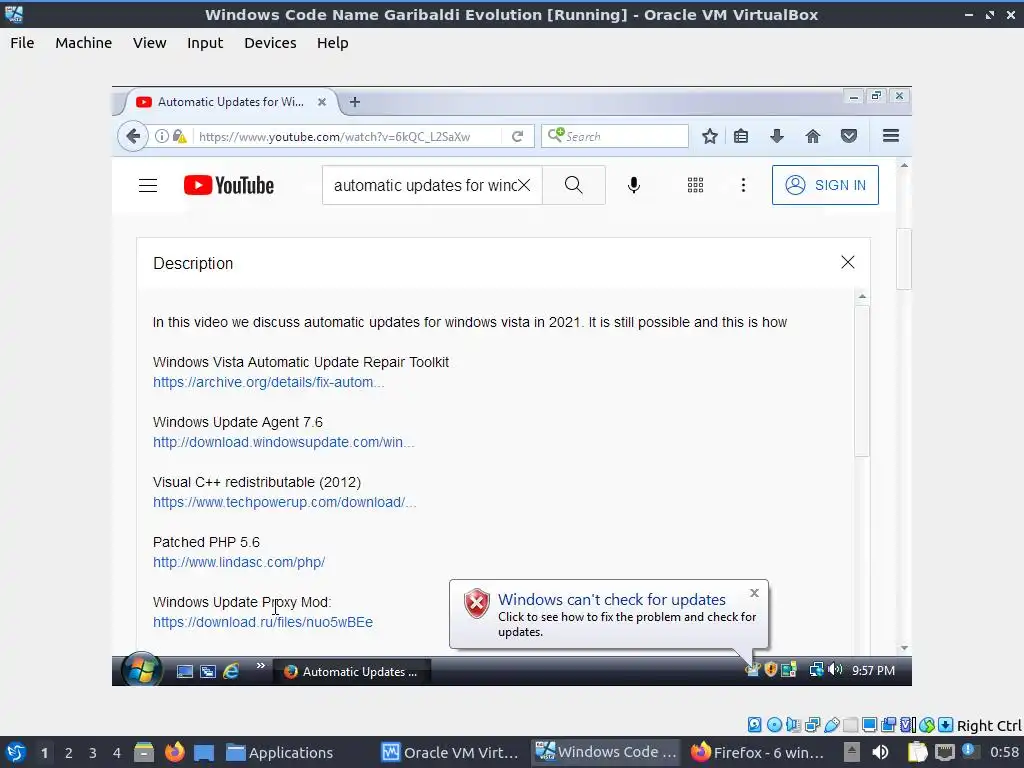Click the Automatic Updates Vista taskbar button

point(351,671)
